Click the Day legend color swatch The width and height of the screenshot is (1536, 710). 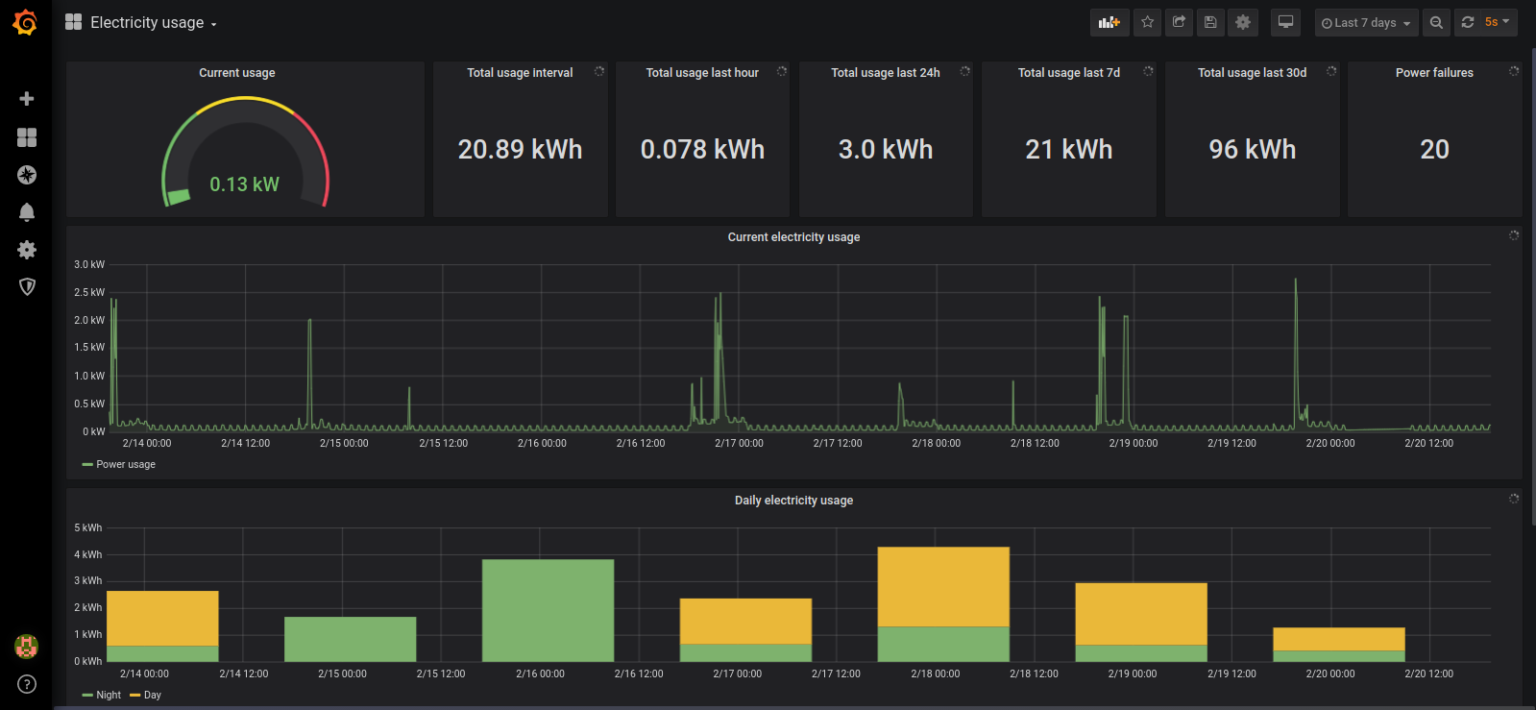[135, 695]
